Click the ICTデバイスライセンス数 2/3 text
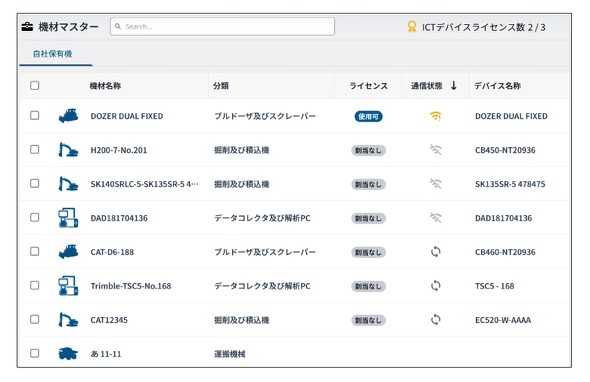Image resolution: width=590 pixels, height=382 pixels. (x=484, y=27)
